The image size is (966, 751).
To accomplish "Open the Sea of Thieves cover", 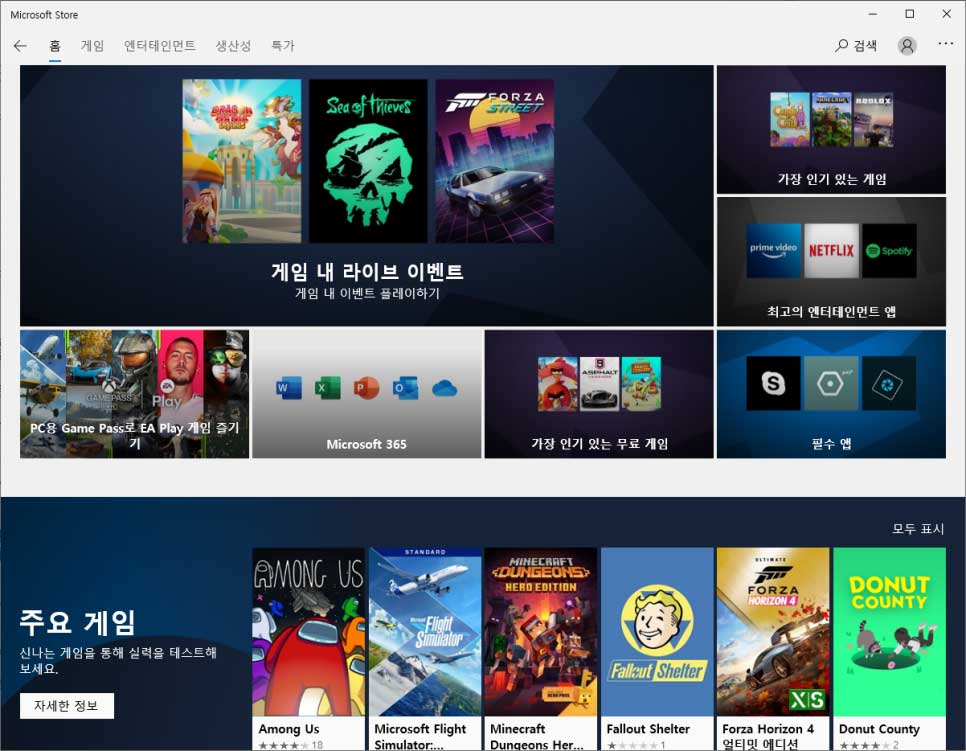I will point(368,161).
